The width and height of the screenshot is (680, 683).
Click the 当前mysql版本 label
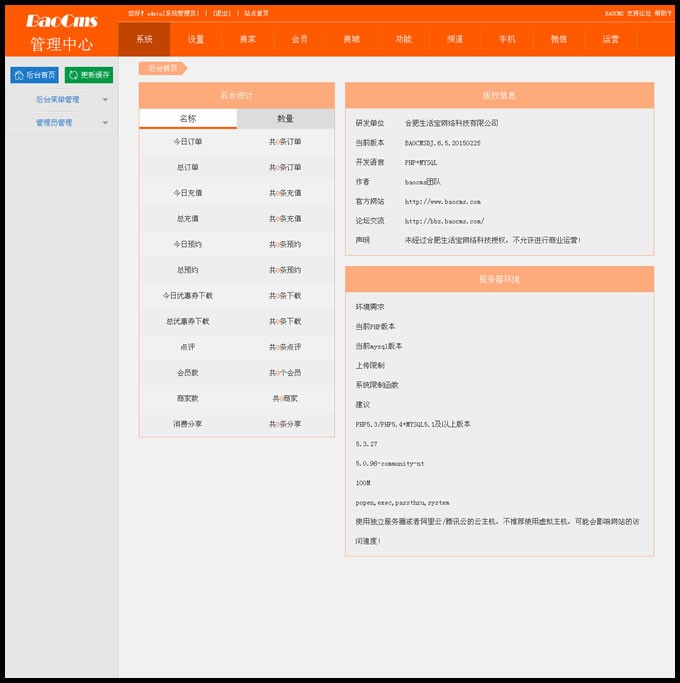pos(379,346)
